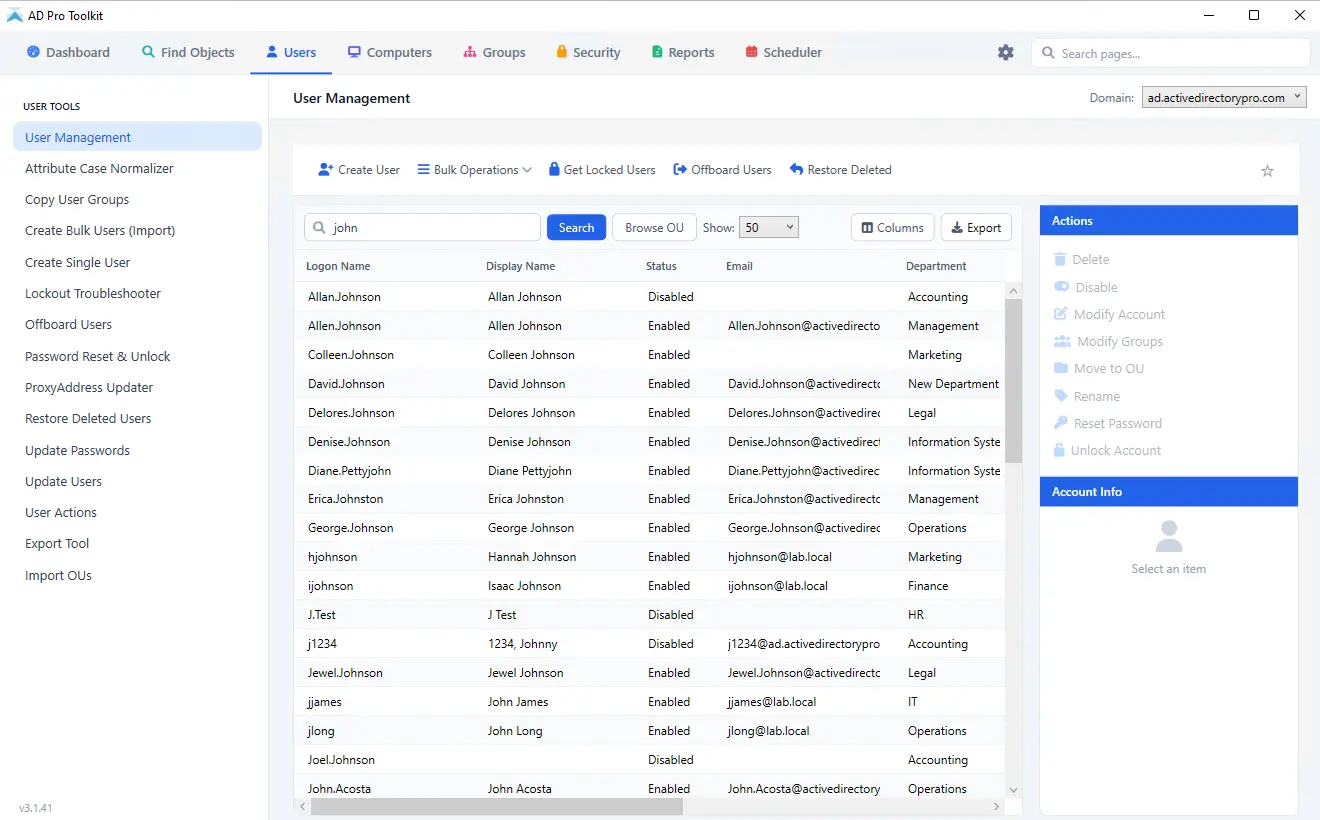Expand the Bulk Operations dropdown
Image resolution: width=1320 pixels, height=820 pixels.
click(x=475, y=170)
